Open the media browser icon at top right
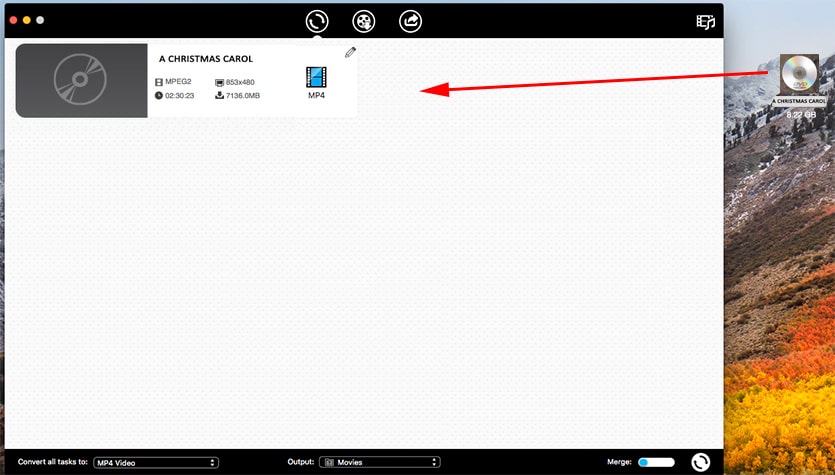Screen dimensions: 835x475 click(706, 22)
